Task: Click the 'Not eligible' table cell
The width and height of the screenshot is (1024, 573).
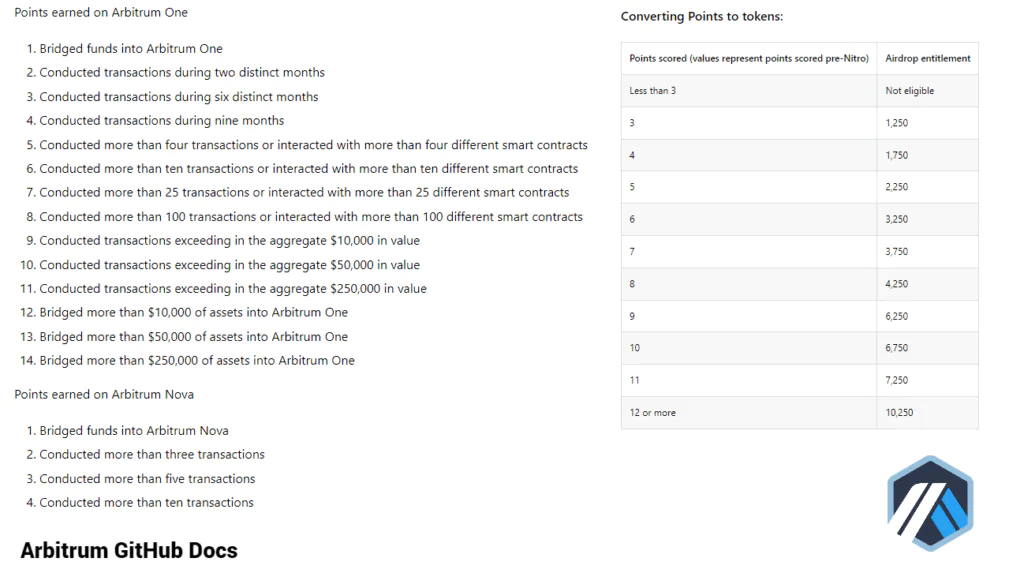Action: tap(909, 91)
